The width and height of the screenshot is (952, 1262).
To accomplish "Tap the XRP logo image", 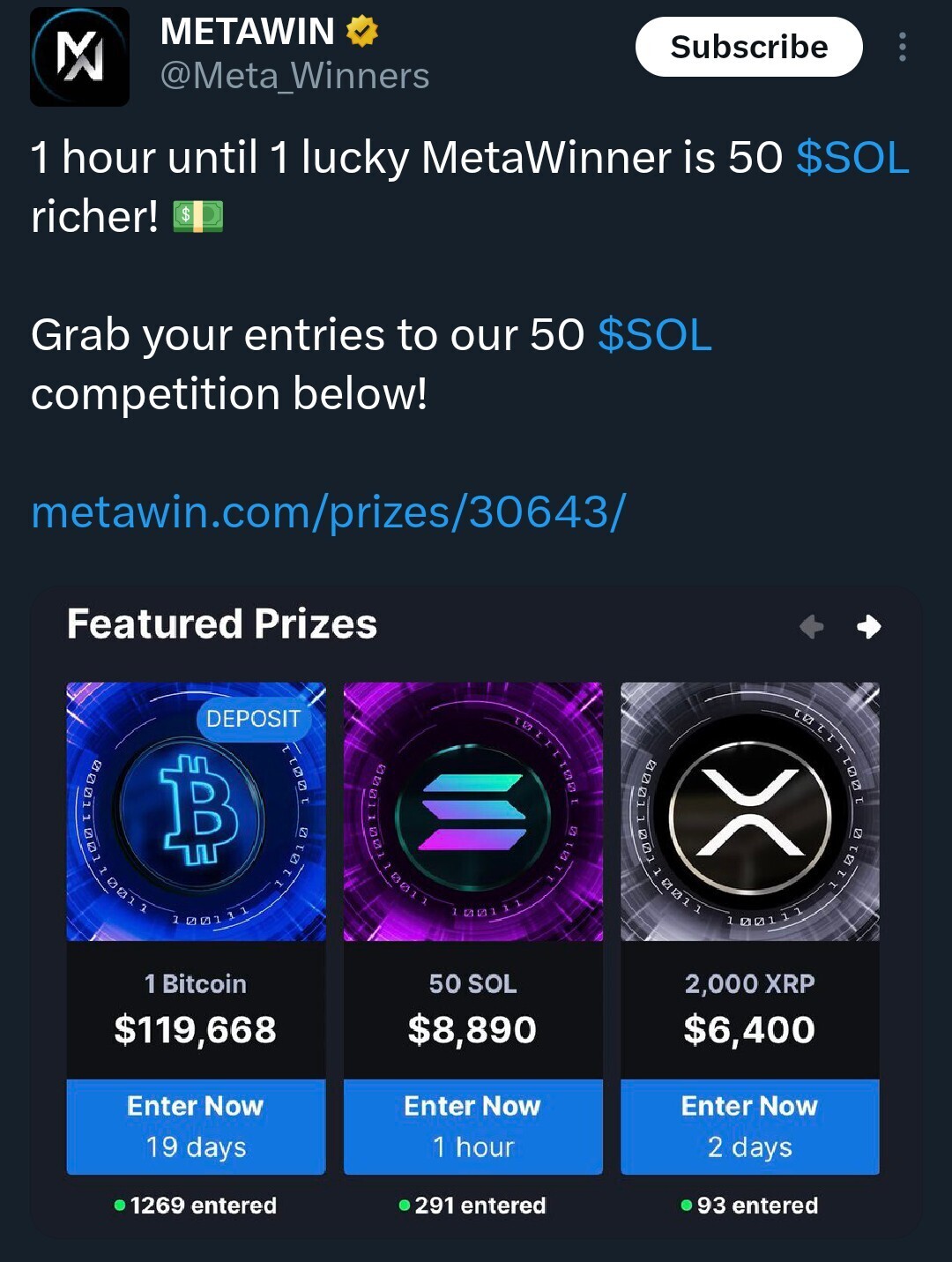I will point(750,811).
